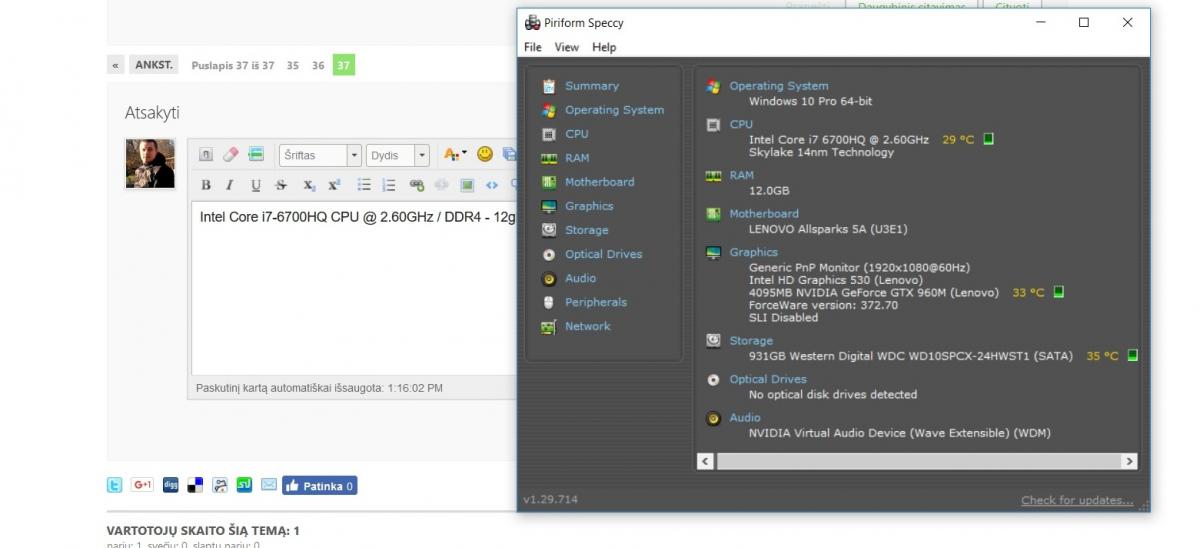Image resolution: width=1200 pixels, height=548 pixels.
Task: Insert numbered list in forum editor
Action: [389, 185]
